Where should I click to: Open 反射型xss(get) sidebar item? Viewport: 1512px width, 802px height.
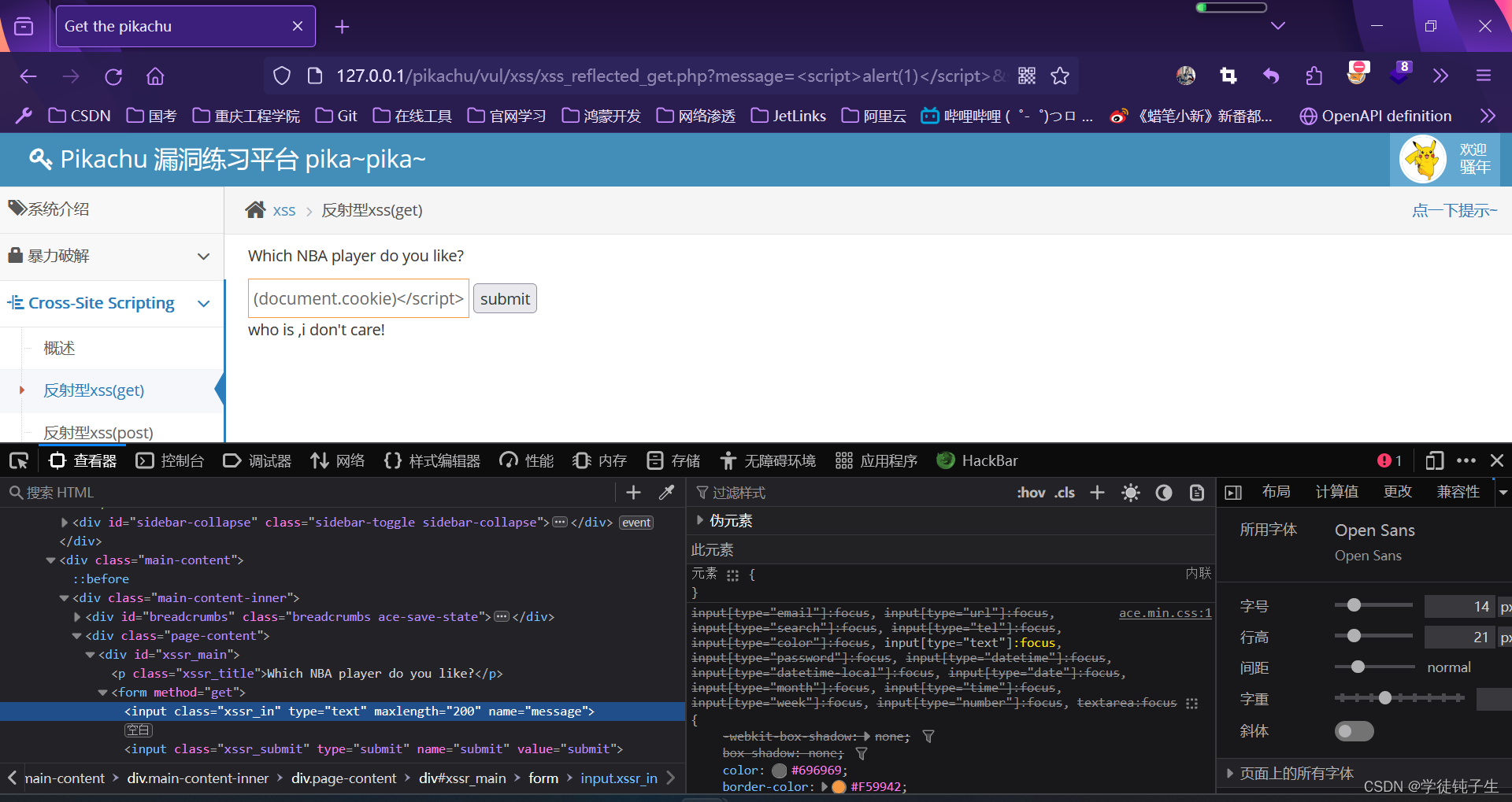point(94,390)
